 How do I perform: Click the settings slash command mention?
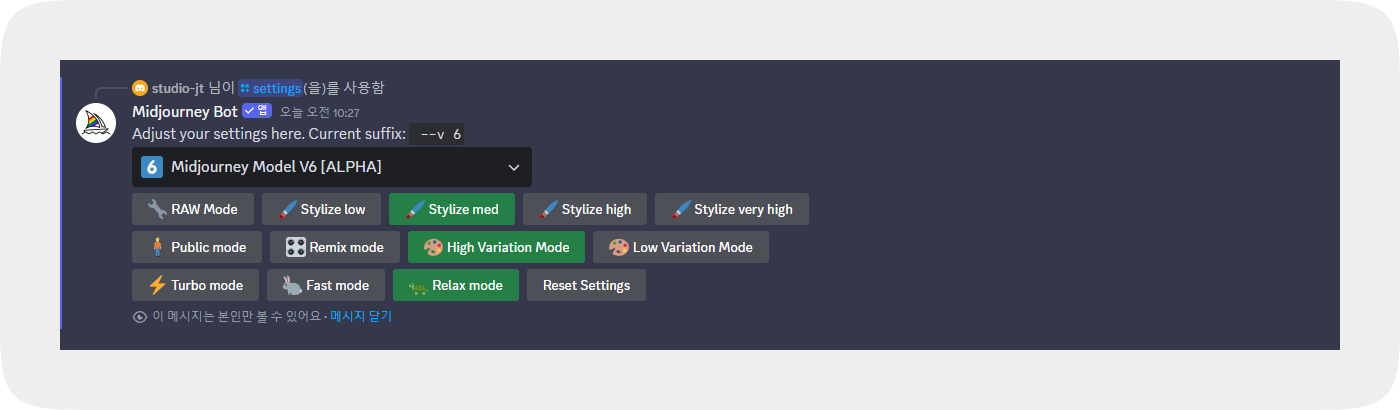270,88
